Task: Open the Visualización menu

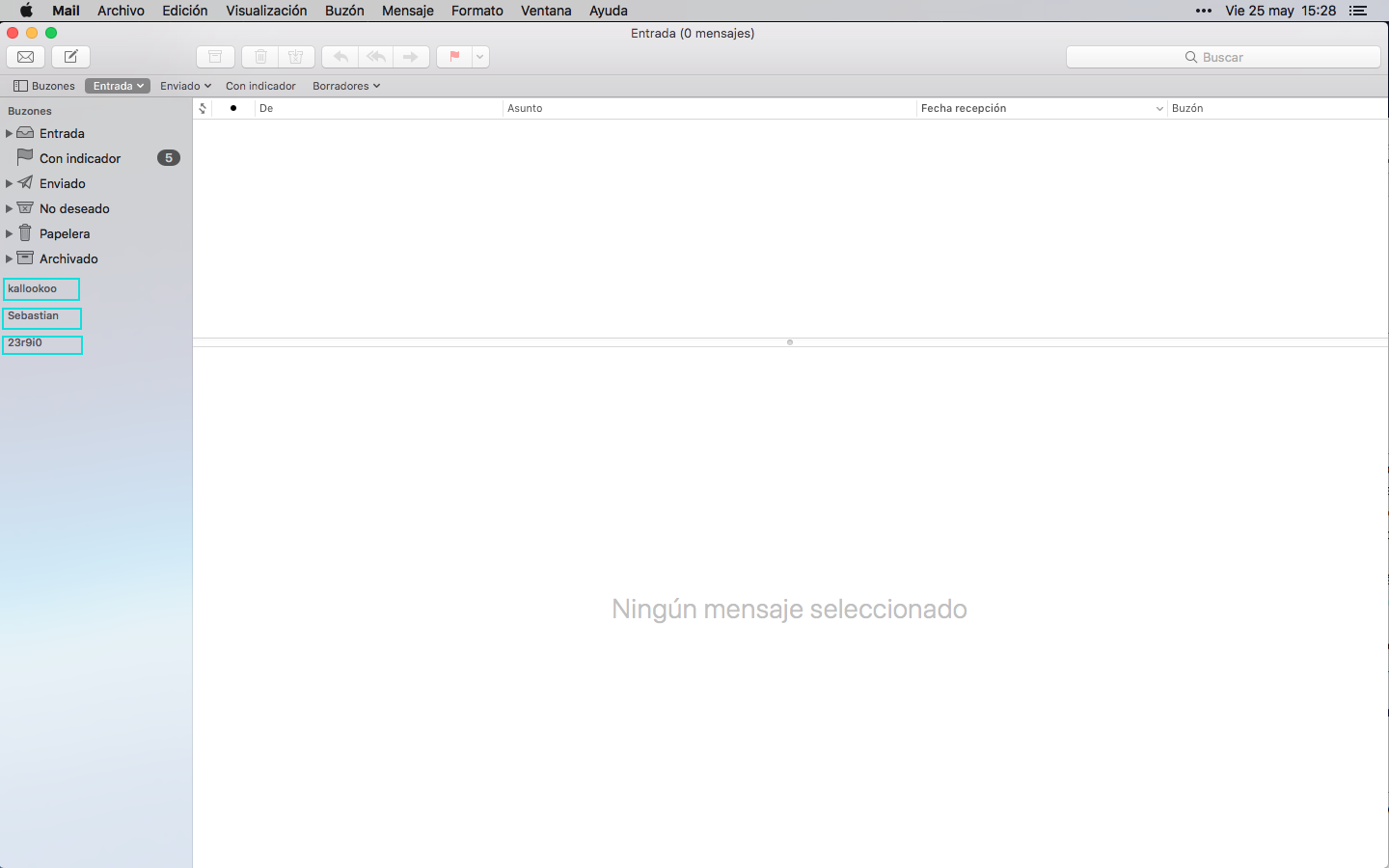Action: [x=266, y=11]
